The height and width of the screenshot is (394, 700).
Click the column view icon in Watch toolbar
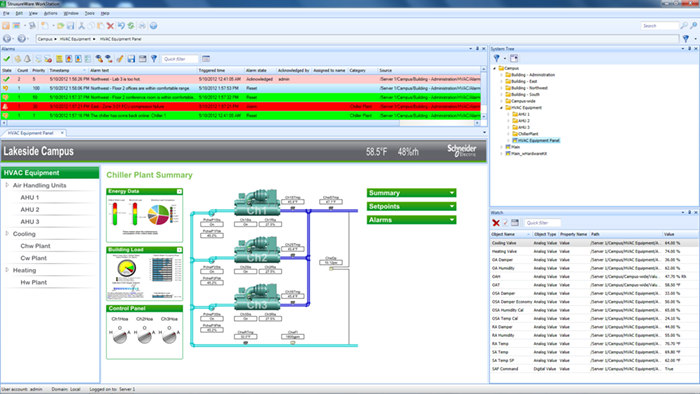tap(515, 223)
